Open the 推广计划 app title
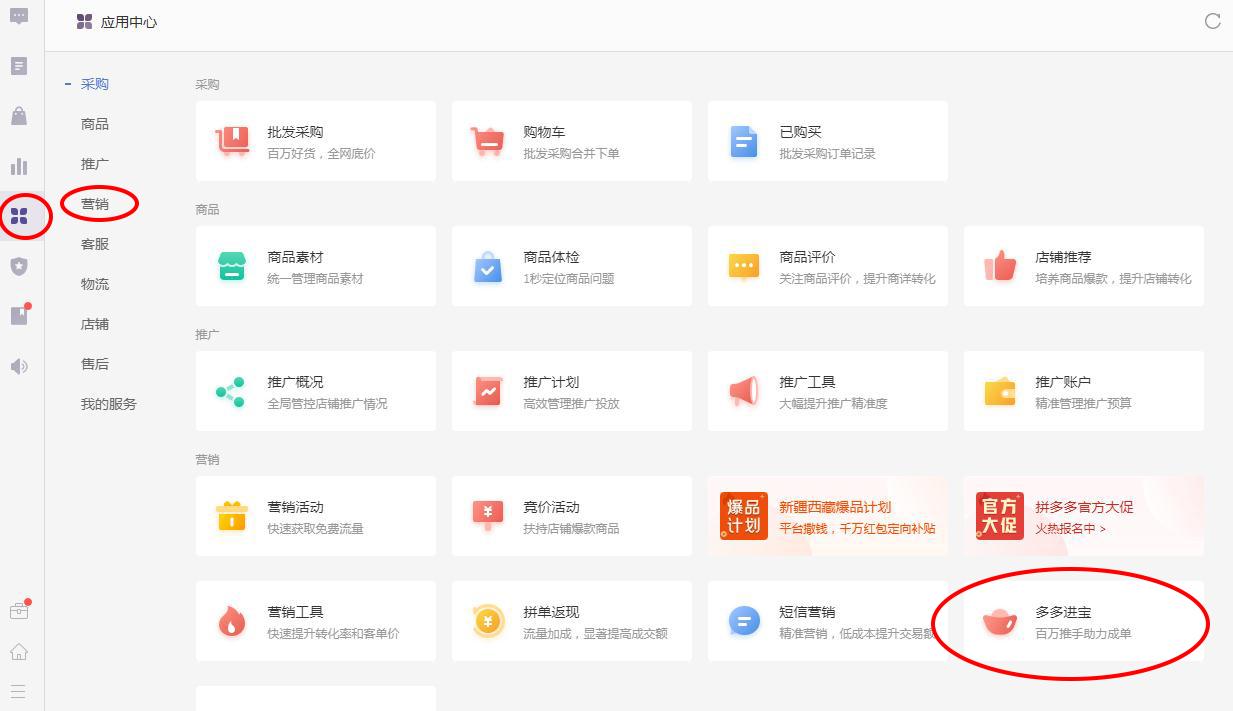Image resolution: width=1233 pixels, height=711 pixels. click(551, 382)
